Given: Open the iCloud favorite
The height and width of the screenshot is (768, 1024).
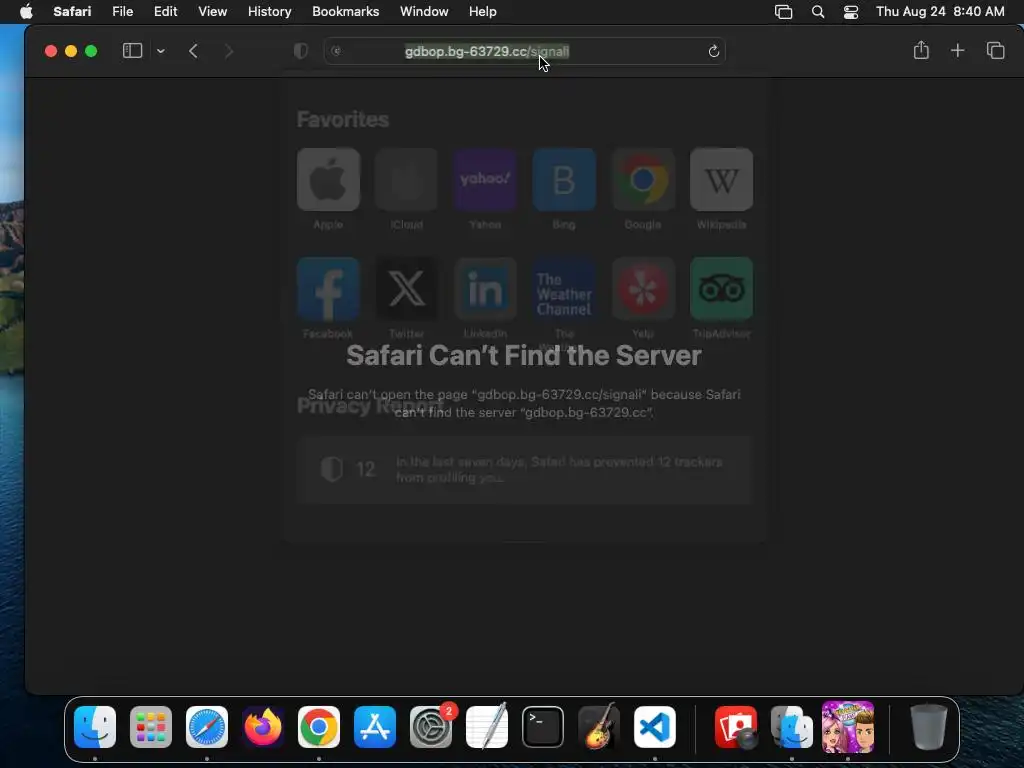Looking at the screenshot, I should (406, 180).
